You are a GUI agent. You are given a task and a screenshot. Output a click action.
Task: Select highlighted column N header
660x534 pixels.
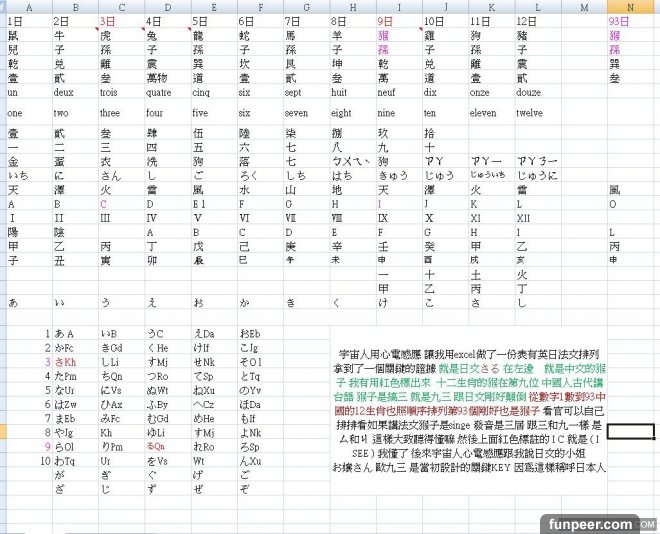tap(630, 8)
